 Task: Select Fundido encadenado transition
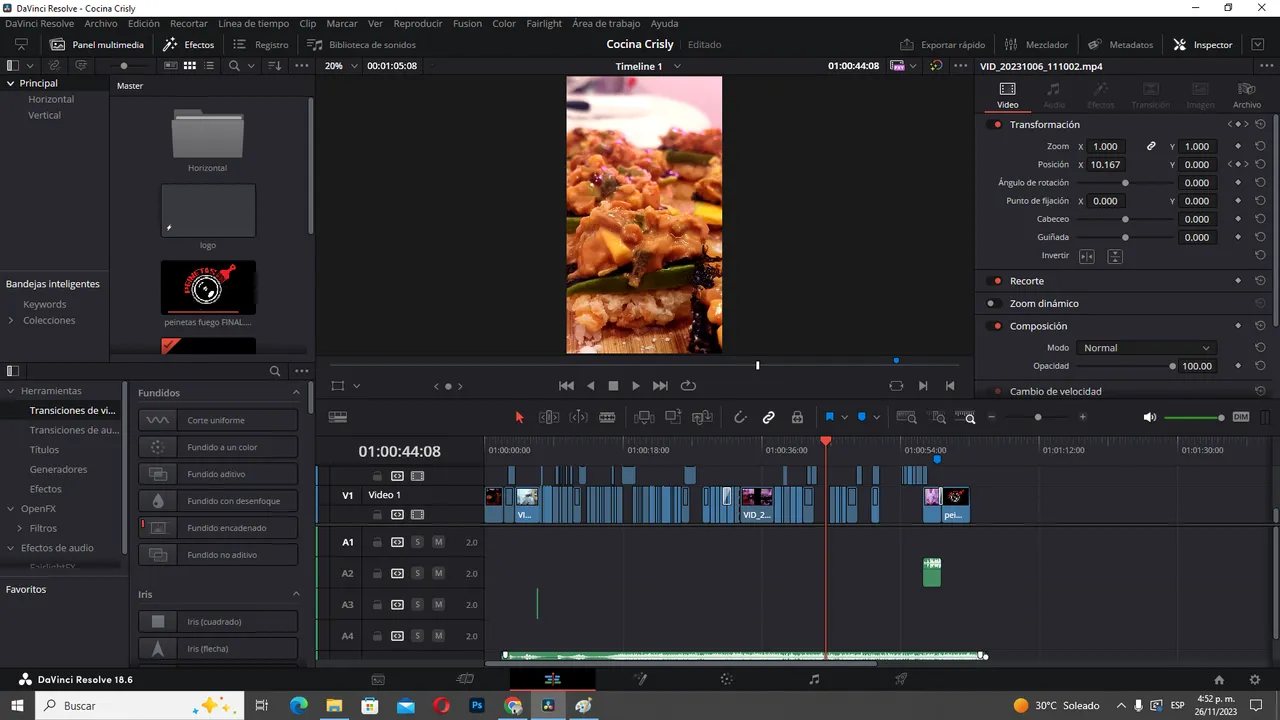[x=218, y=527]
